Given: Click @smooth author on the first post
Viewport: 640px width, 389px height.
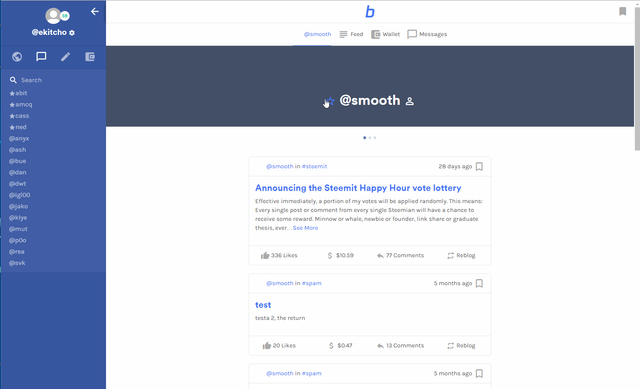Looking at the screenshot, I should tap(280, 167).
